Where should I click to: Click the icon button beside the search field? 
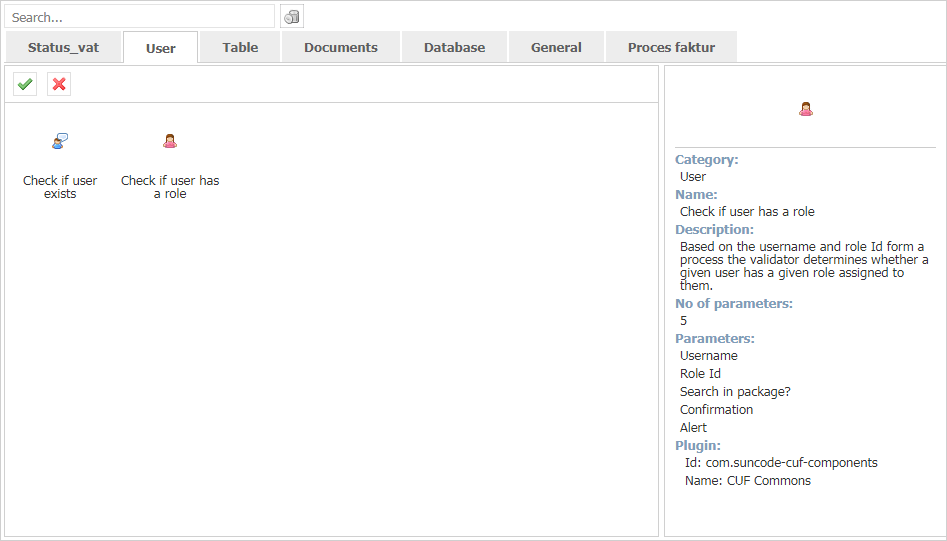(292, 16)
